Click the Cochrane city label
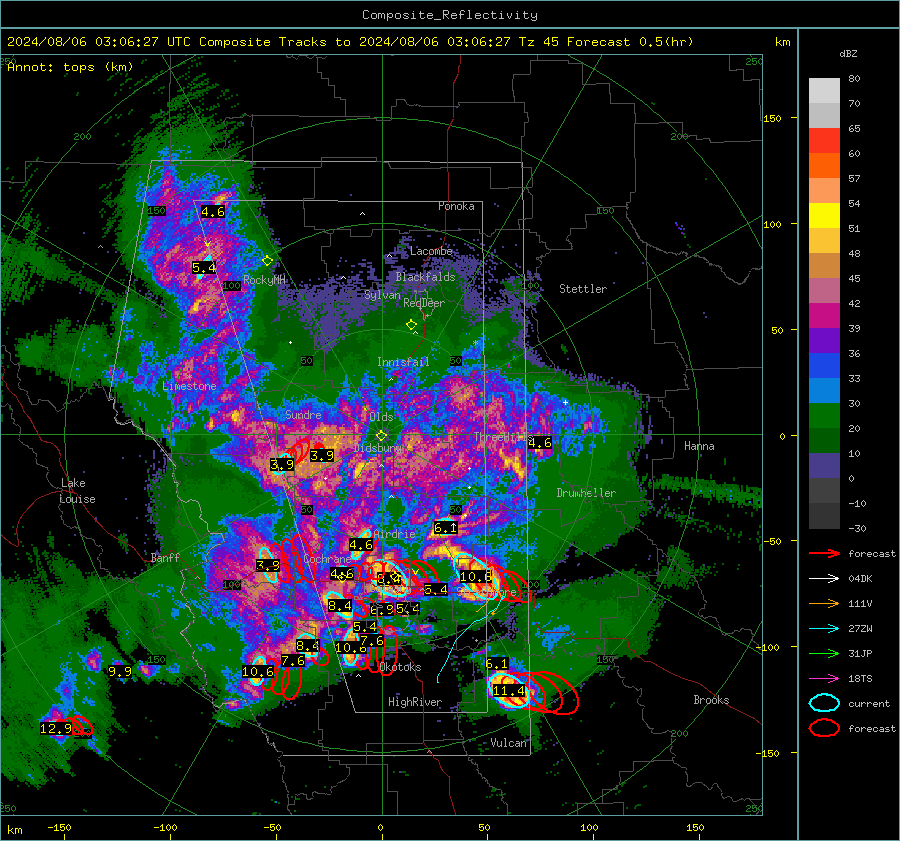Viewport: 900px width, 841px height. coord(327,559)
